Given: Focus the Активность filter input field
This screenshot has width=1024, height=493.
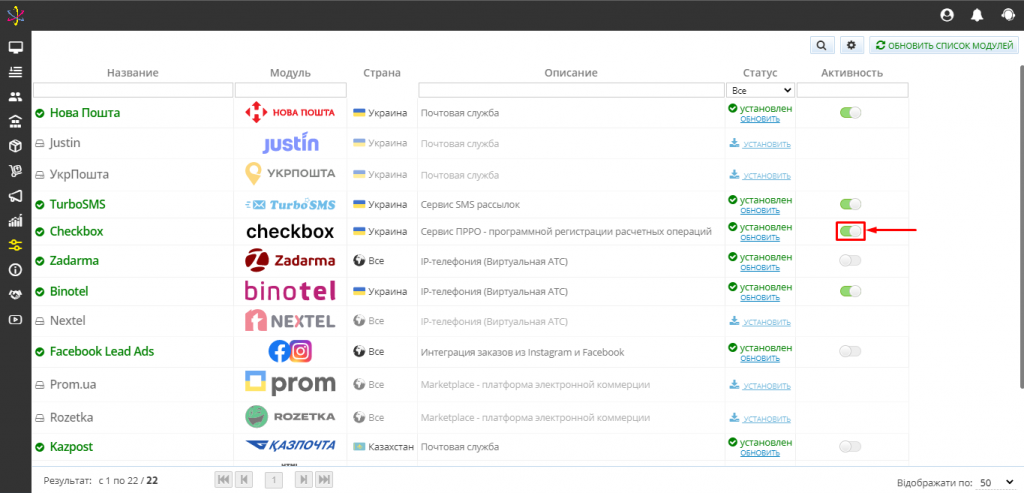Looking at the screenshot, I should pyautogui.click(x=852, y=89).
